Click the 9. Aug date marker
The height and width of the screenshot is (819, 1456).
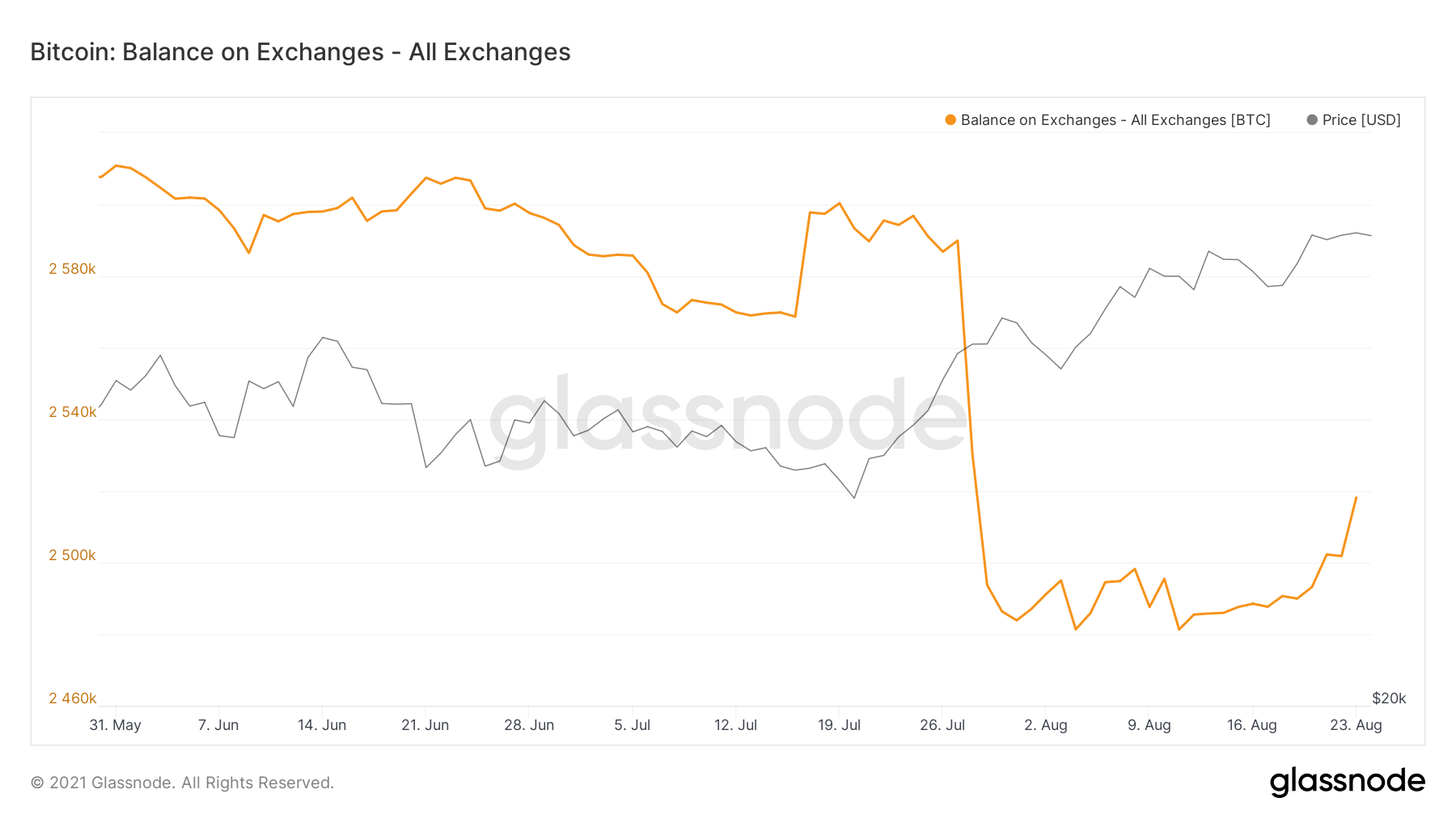coord(1149,725)
